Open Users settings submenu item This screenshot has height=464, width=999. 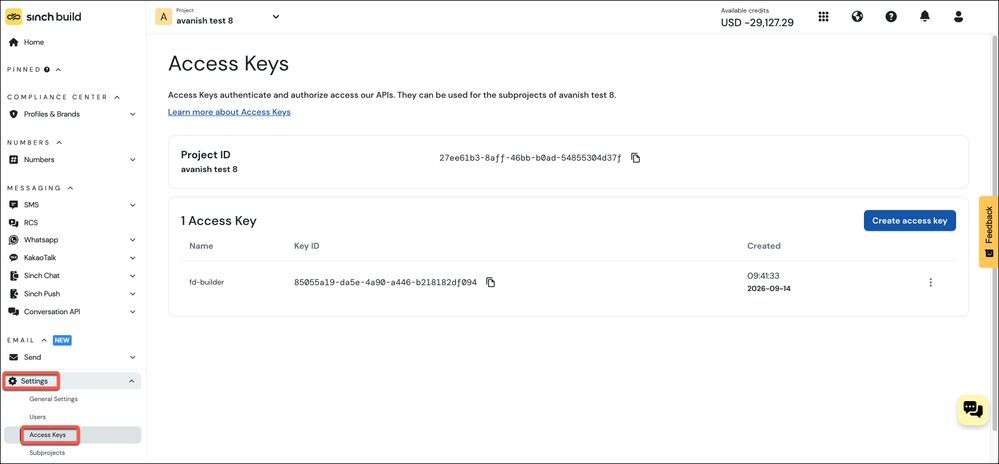(38, 417)
